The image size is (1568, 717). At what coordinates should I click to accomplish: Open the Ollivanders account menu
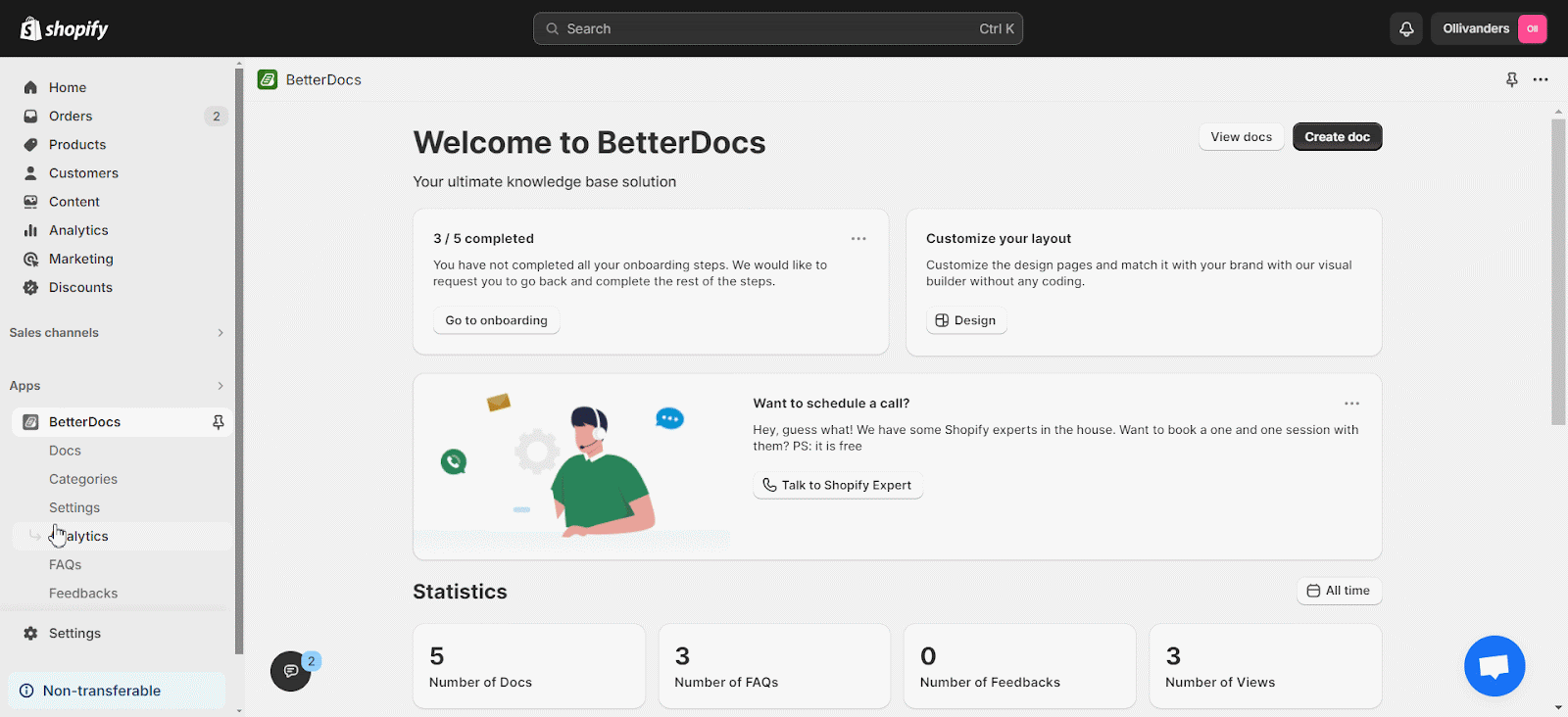pyautogui.click(x=1490, y=28)
